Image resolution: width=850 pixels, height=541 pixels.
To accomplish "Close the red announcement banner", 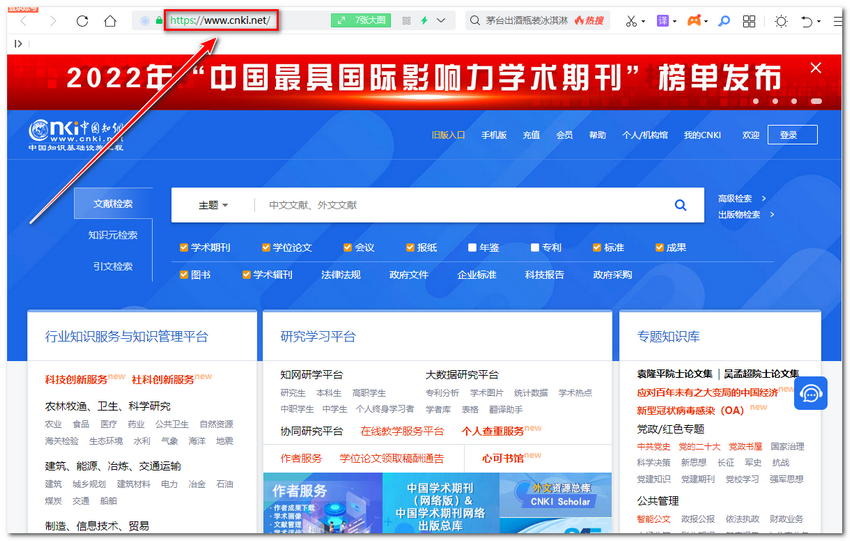I will tap(815, 68).
